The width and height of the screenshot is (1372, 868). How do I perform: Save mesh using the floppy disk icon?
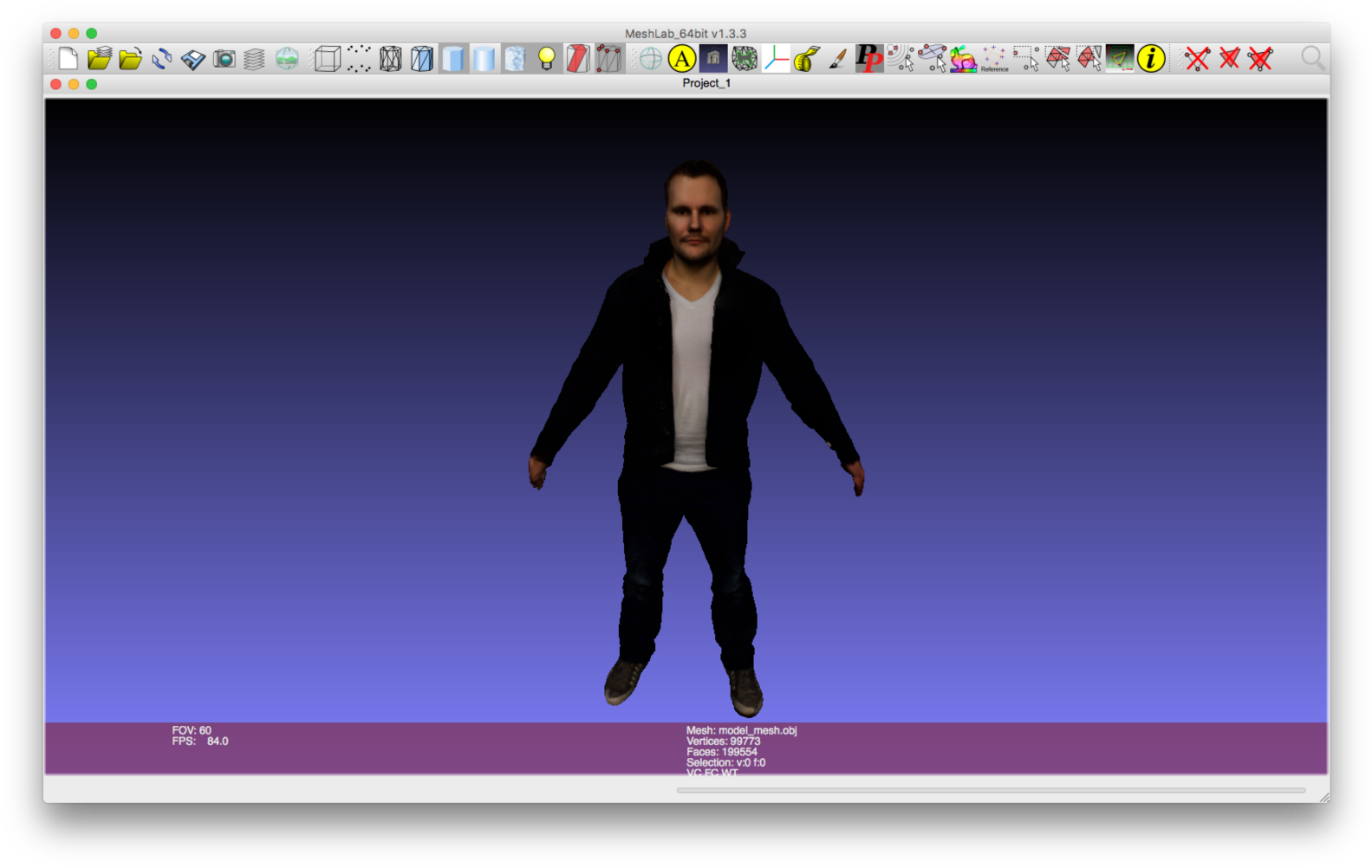(x=193, y=59)
